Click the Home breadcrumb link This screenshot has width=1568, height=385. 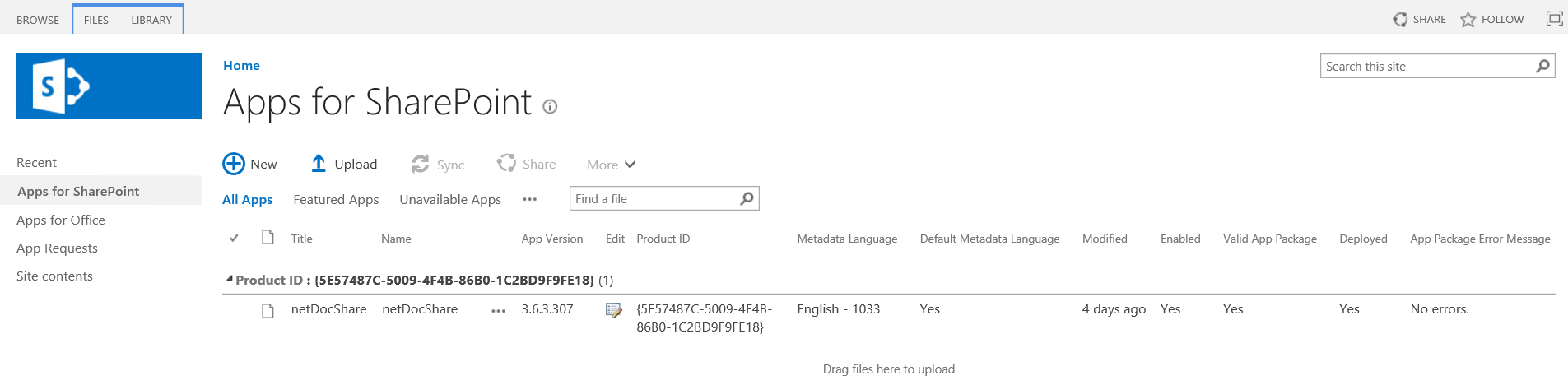tap(241, 65)
